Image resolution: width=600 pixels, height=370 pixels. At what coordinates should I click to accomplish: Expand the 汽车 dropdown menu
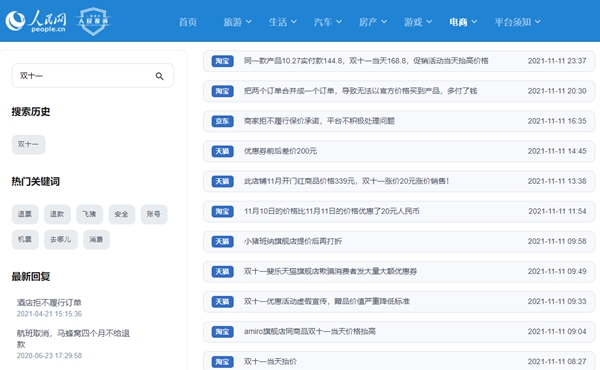point(328,22)
